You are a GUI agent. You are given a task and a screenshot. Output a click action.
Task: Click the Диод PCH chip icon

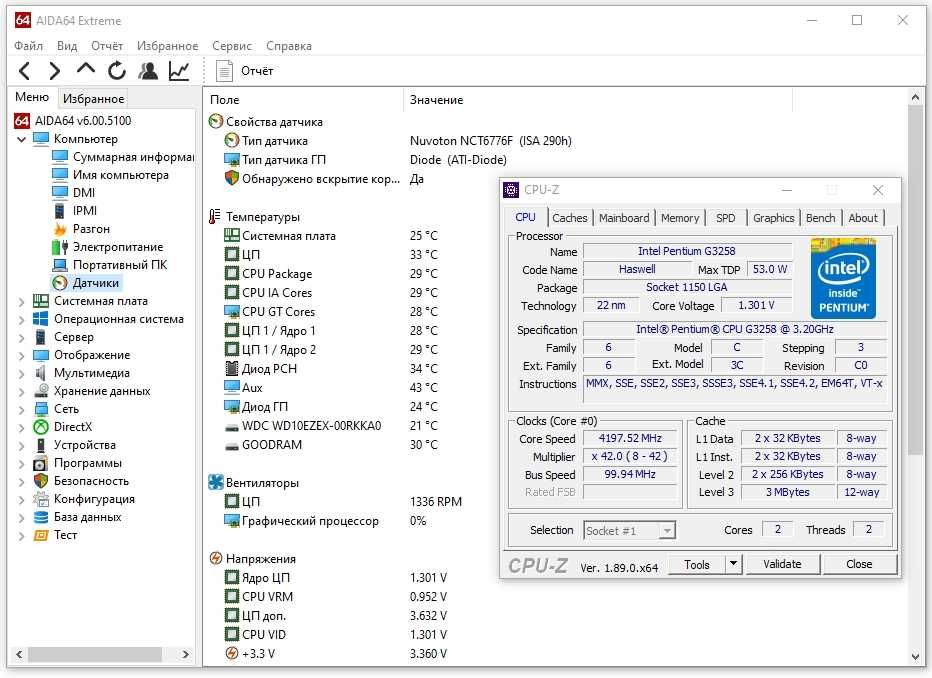[232, 368]
